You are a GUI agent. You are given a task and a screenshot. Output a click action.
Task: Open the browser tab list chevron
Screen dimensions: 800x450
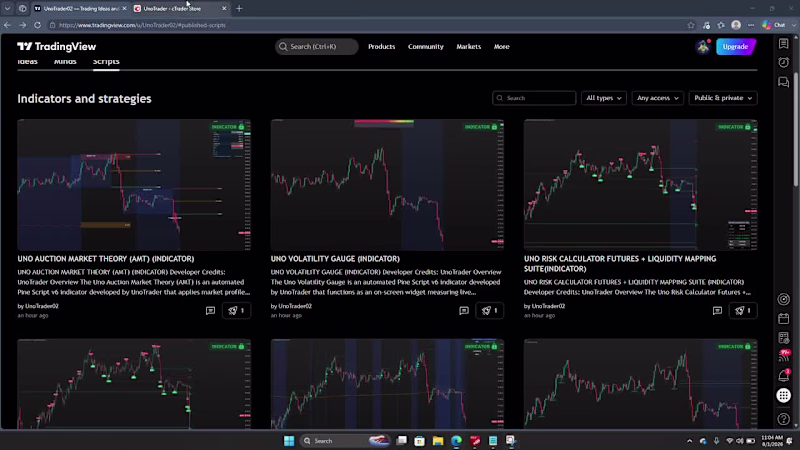click(x=7, y=9)
